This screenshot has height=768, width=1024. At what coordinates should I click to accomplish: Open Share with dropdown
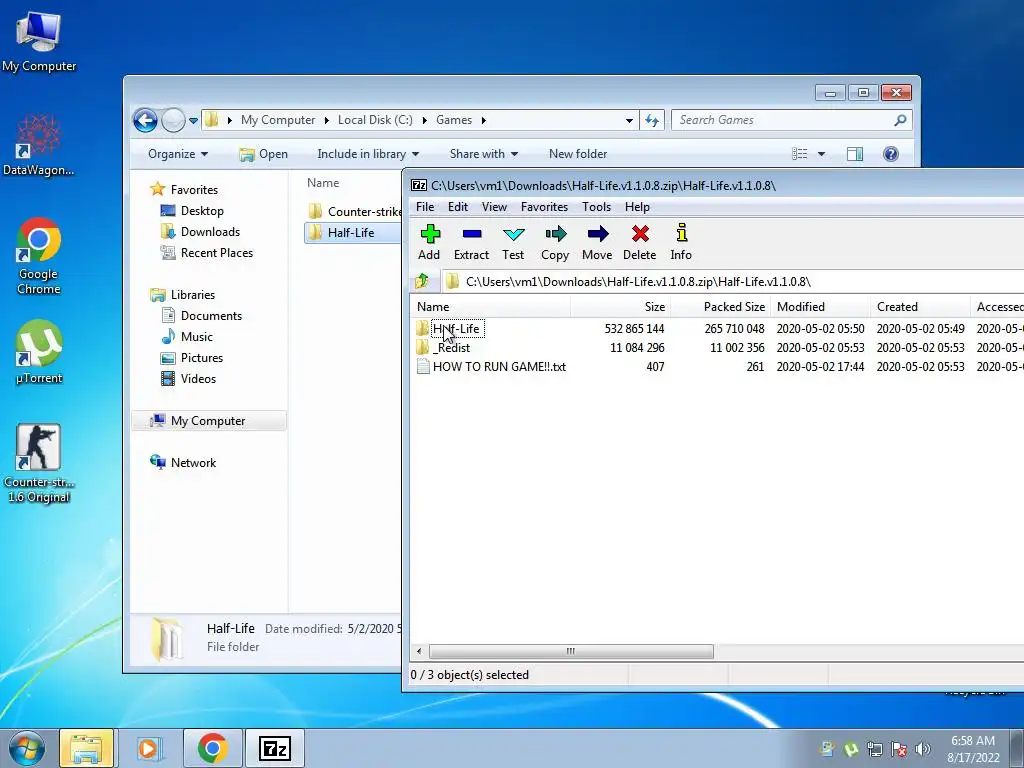pyautogui.click(x=483, y=154)
